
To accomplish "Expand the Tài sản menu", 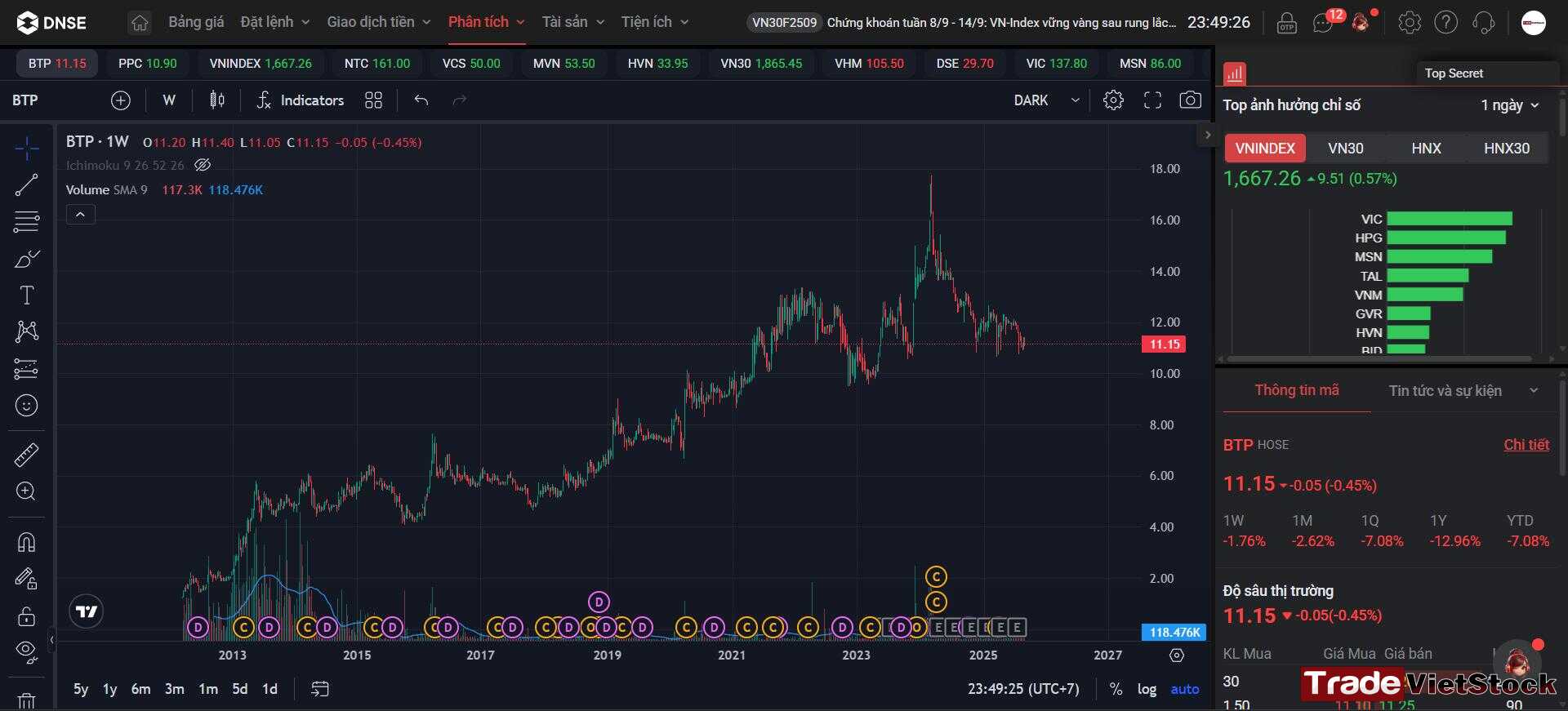I will pos(573,22).
